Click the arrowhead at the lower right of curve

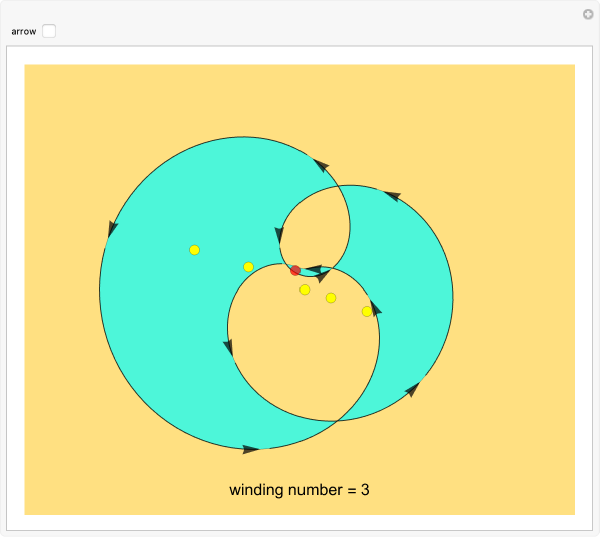point(412,390)
